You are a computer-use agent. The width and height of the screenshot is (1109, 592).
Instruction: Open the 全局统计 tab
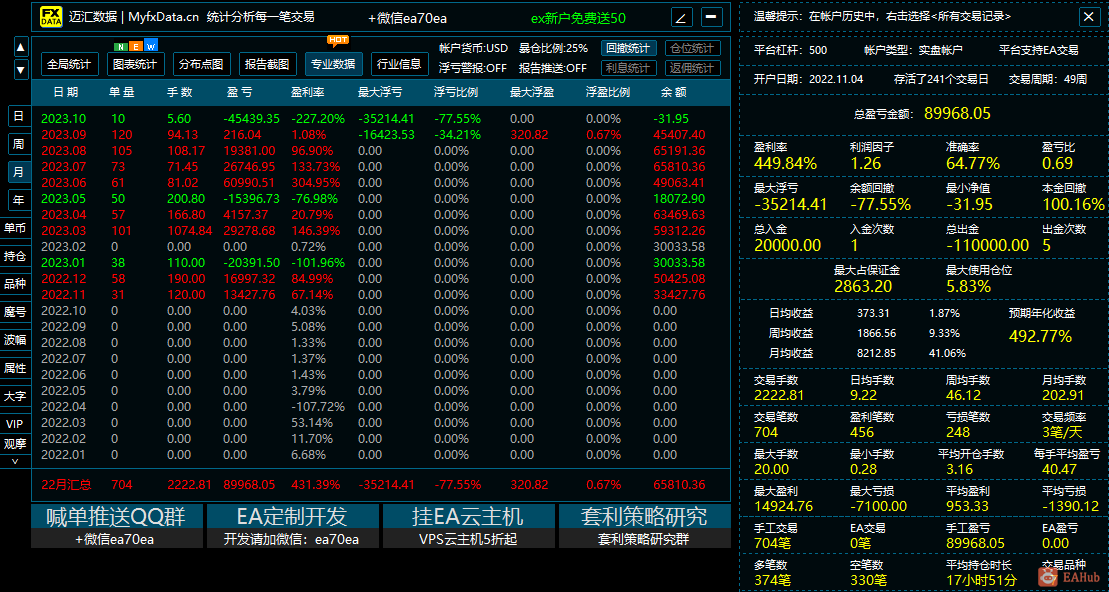(69, 64)
